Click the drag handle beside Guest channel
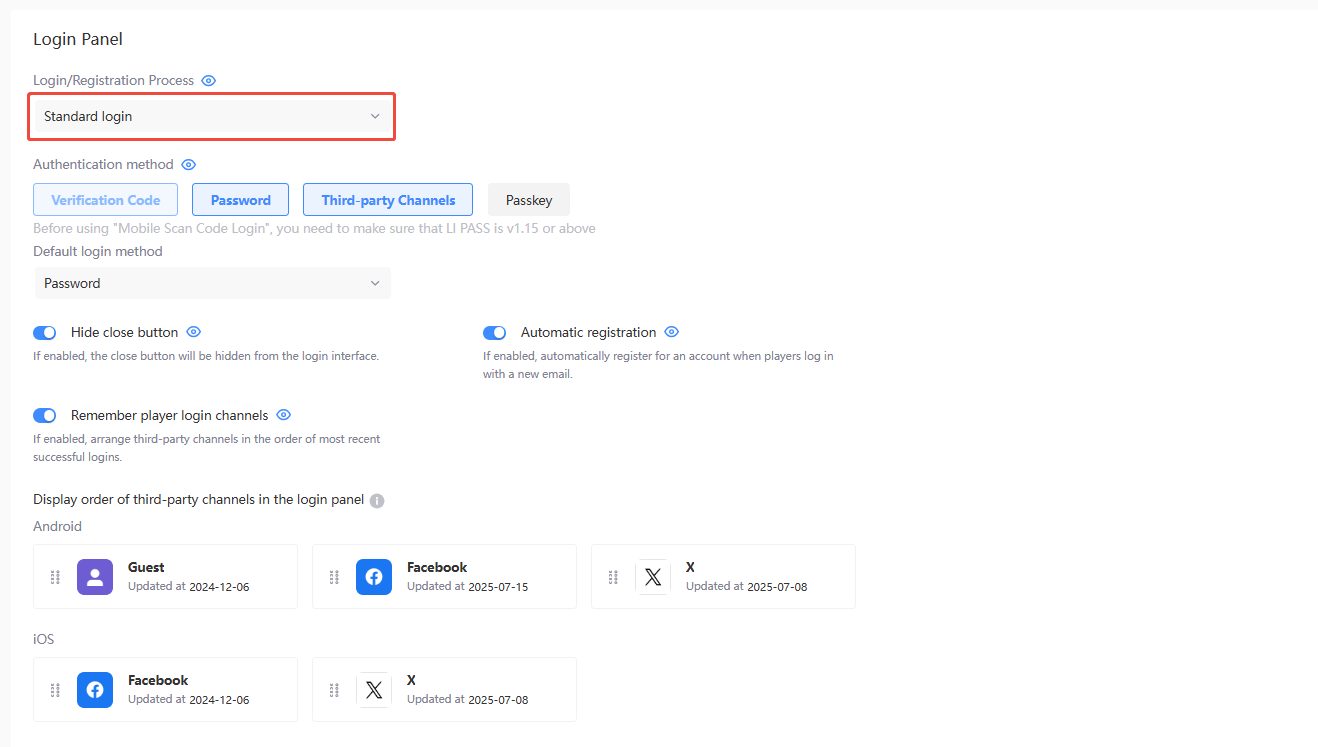 tap(55, 577)
